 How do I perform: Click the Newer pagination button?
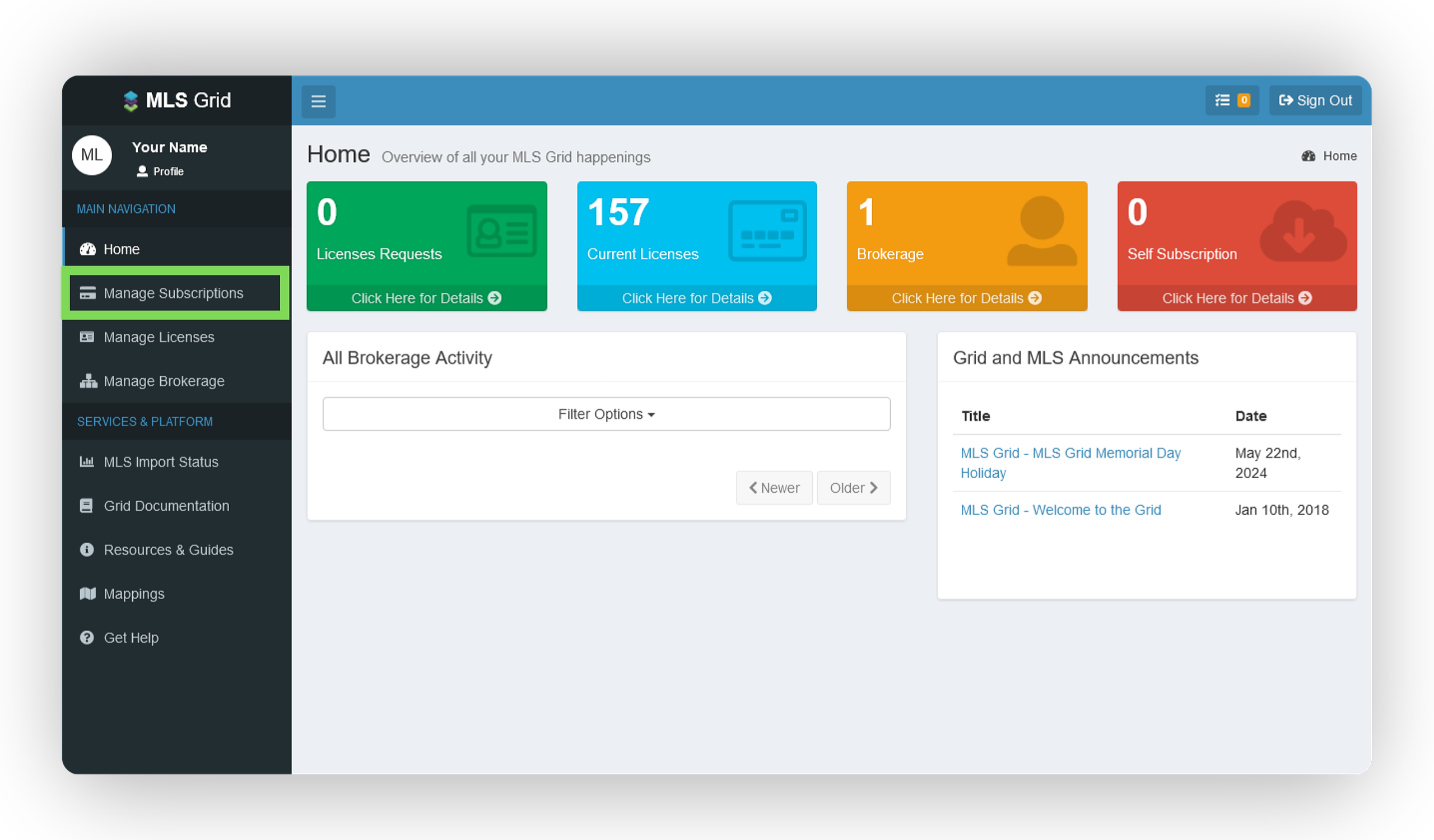click(x=774, y=488)
